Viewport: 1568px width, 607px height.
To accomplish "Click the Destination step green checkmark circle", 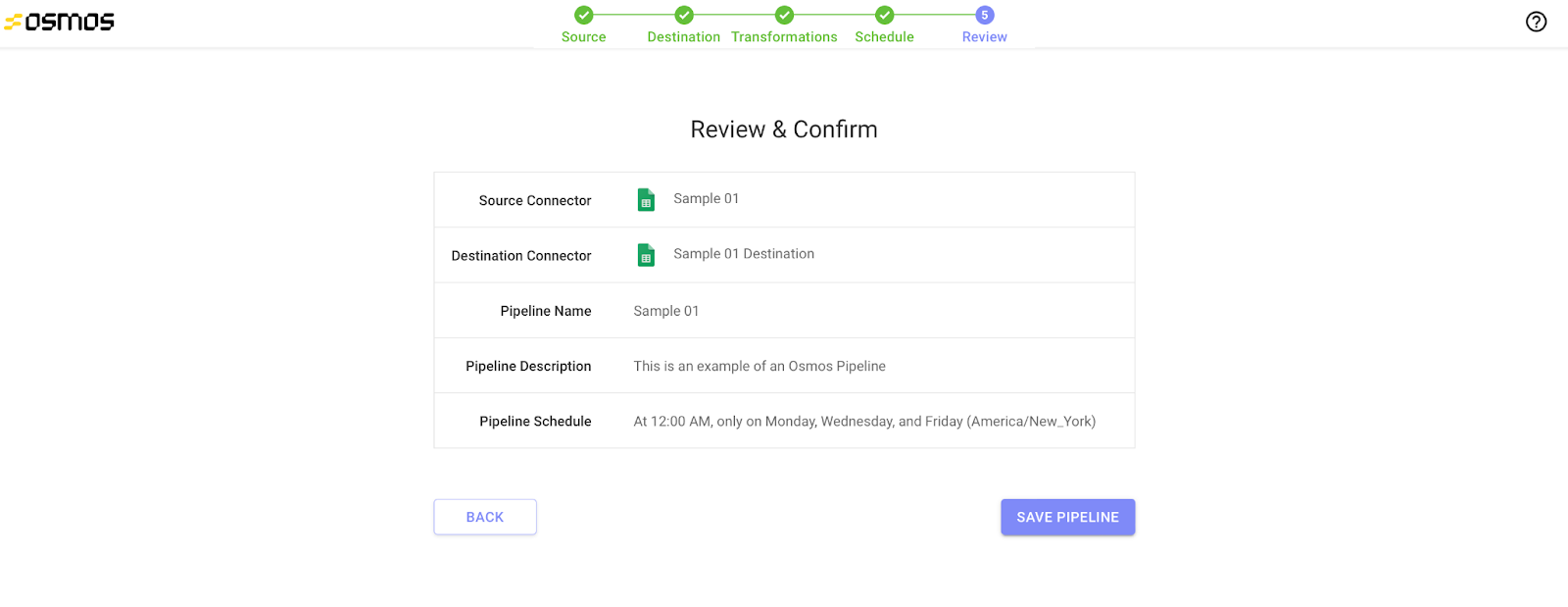I will pyautogui.click(x=684, y=15).
